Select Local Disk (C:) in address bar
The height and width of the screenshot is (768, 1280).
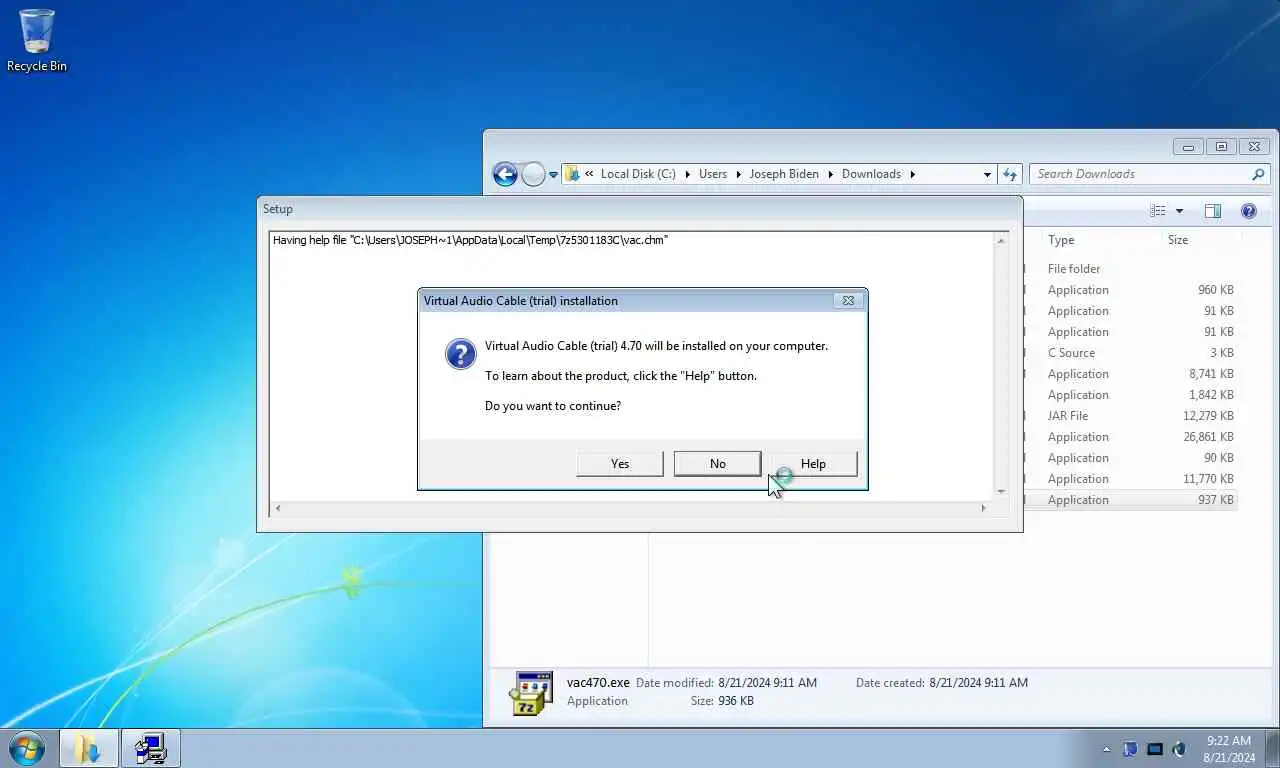tap(638, 174)
